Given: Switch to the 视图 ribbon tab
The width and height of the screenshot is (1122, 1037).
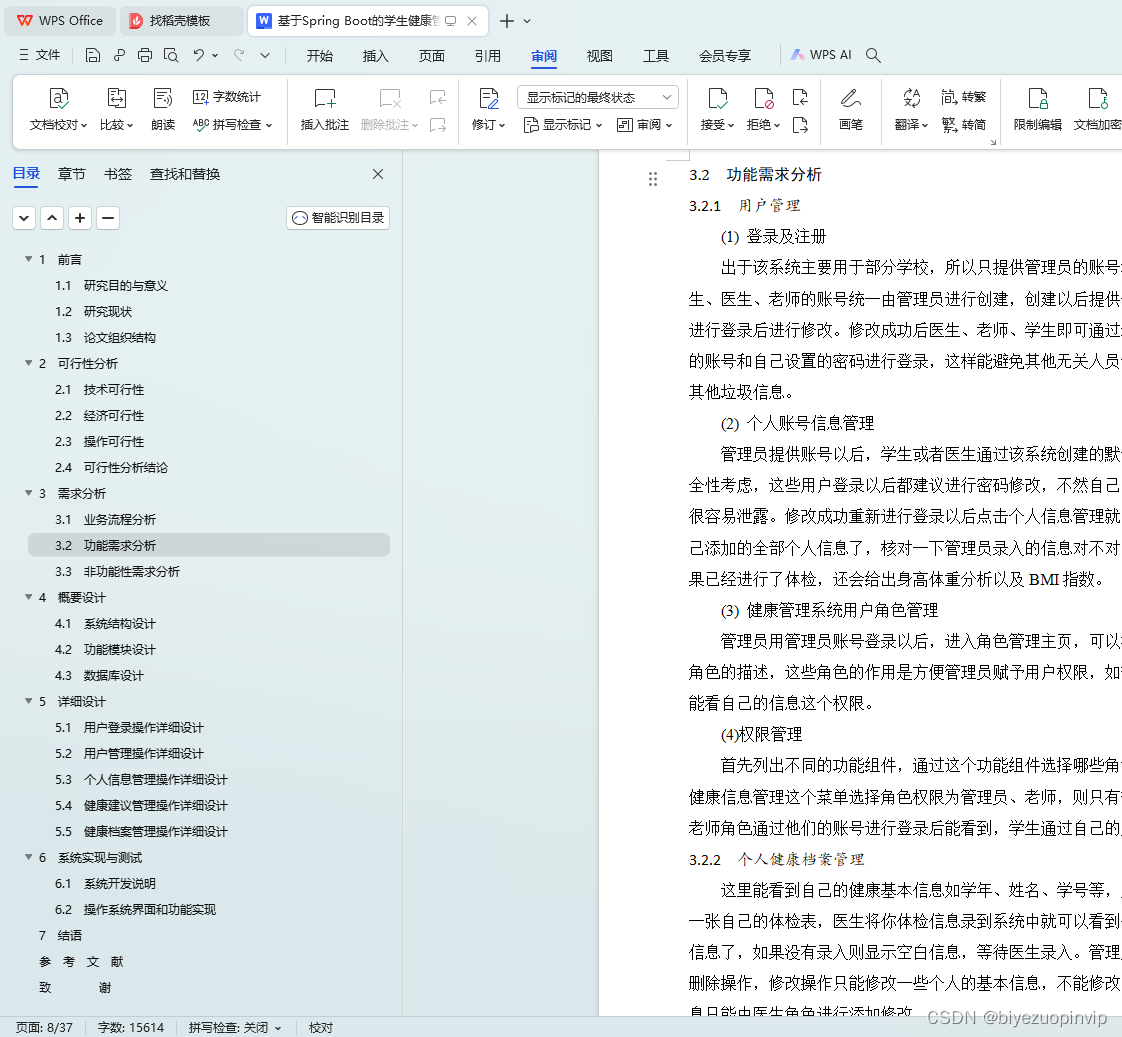Looking at the screenshot, I should pos(600,56).
